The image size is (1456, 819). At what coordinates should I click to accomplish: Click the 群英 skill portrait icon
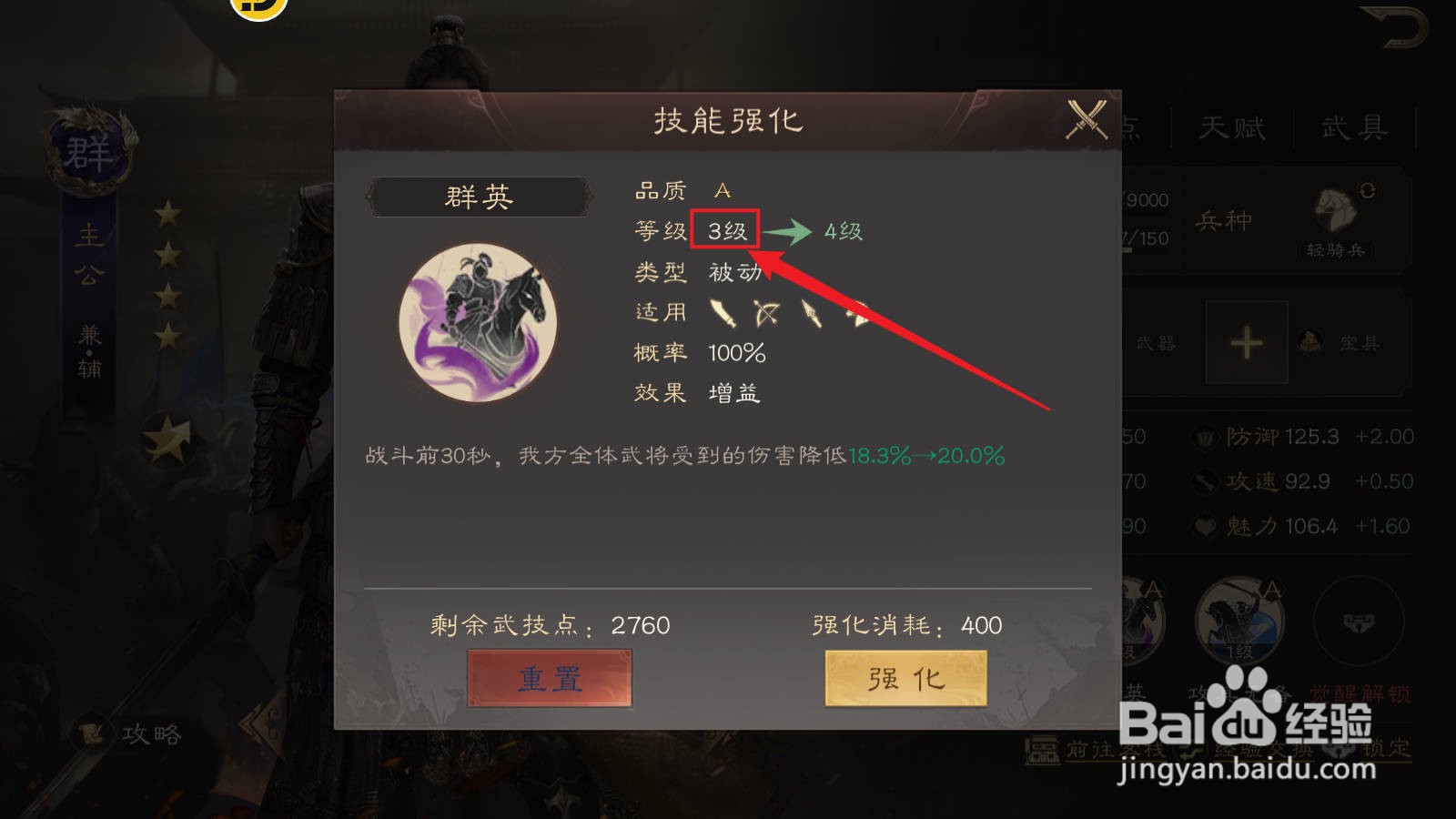pos(478,322)
